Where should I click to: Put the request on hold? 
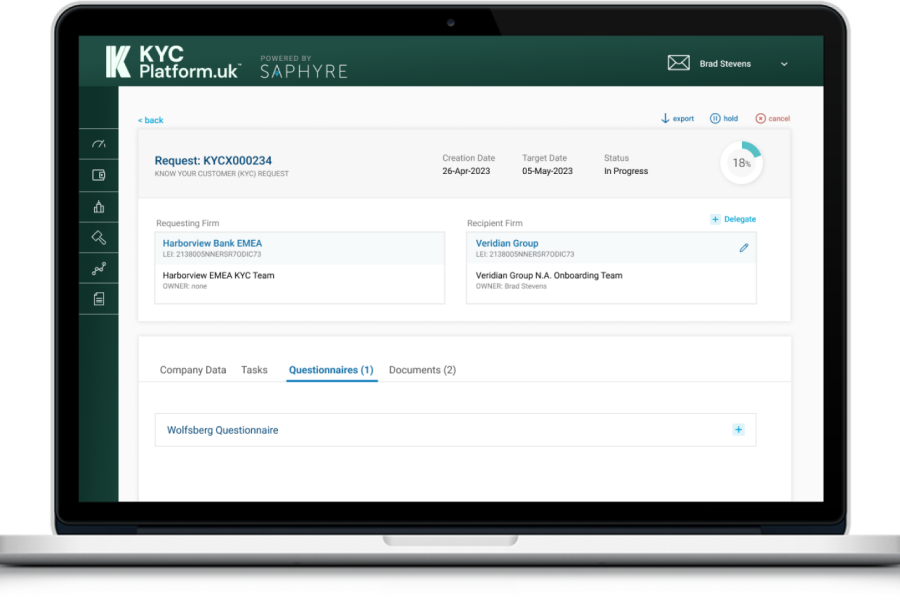[x=724, y=118]
